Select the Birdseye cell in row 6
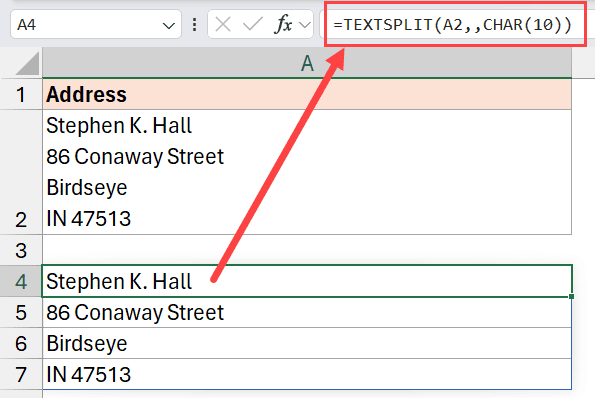 click(x=307, y=343)
